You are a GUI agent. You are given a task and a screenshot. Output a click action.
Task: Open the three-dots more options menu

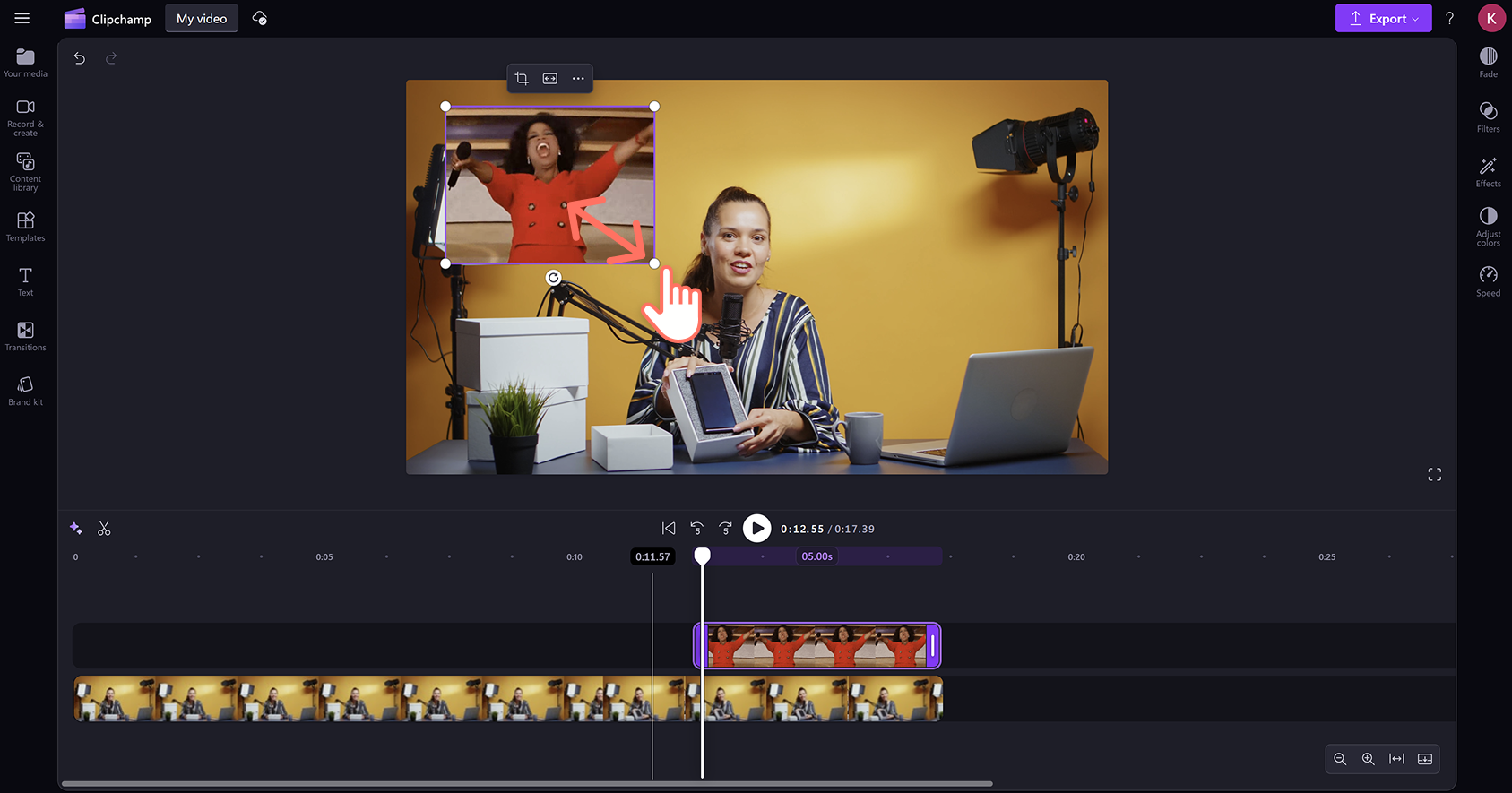point(578,79)
